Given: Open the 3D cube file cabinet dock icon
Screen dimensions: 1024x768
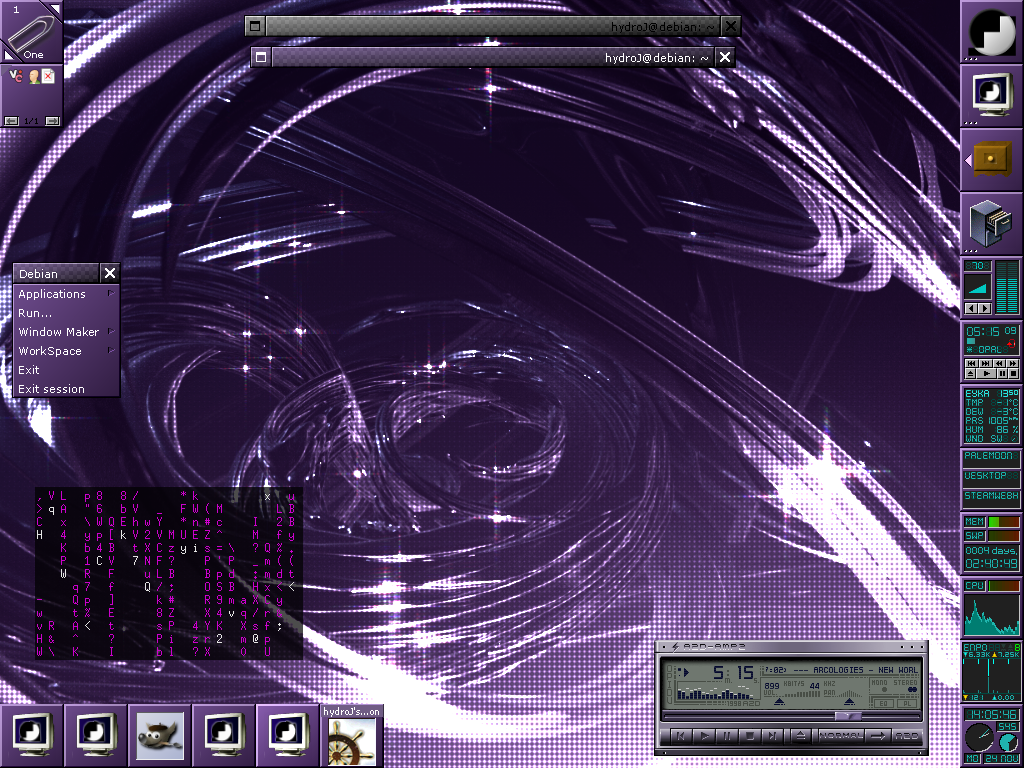Looking at the screenshot, I should (x=991, y=223).
